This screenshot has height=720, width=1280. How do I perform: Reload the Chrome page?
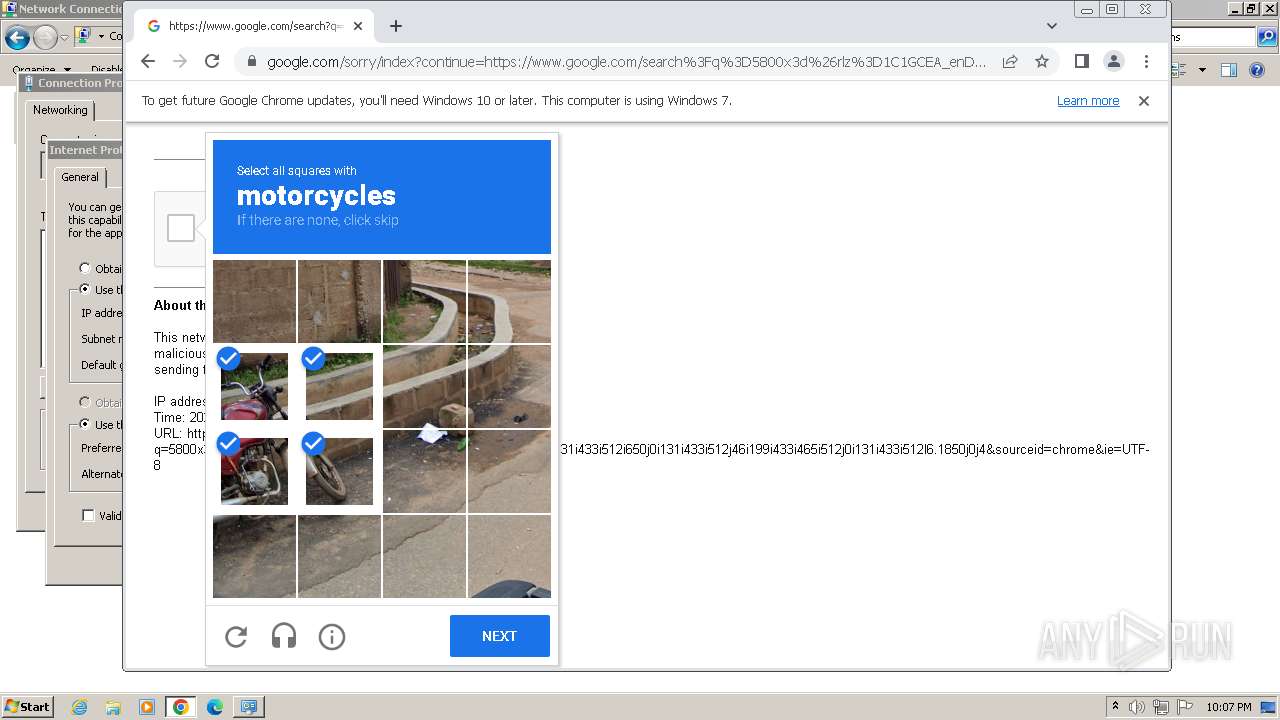212,61
